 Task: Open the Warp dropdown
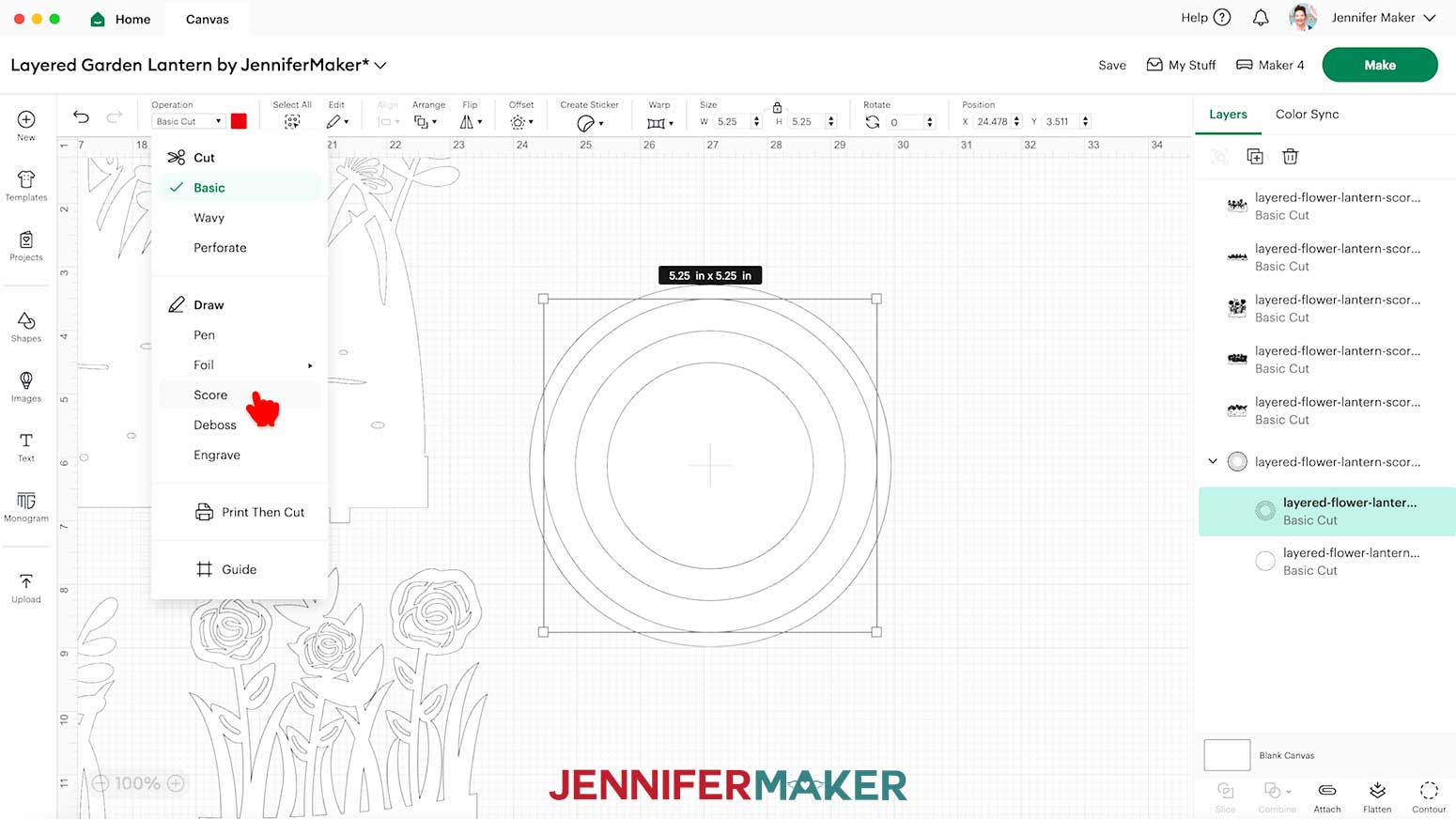click(x=660, y=123)
